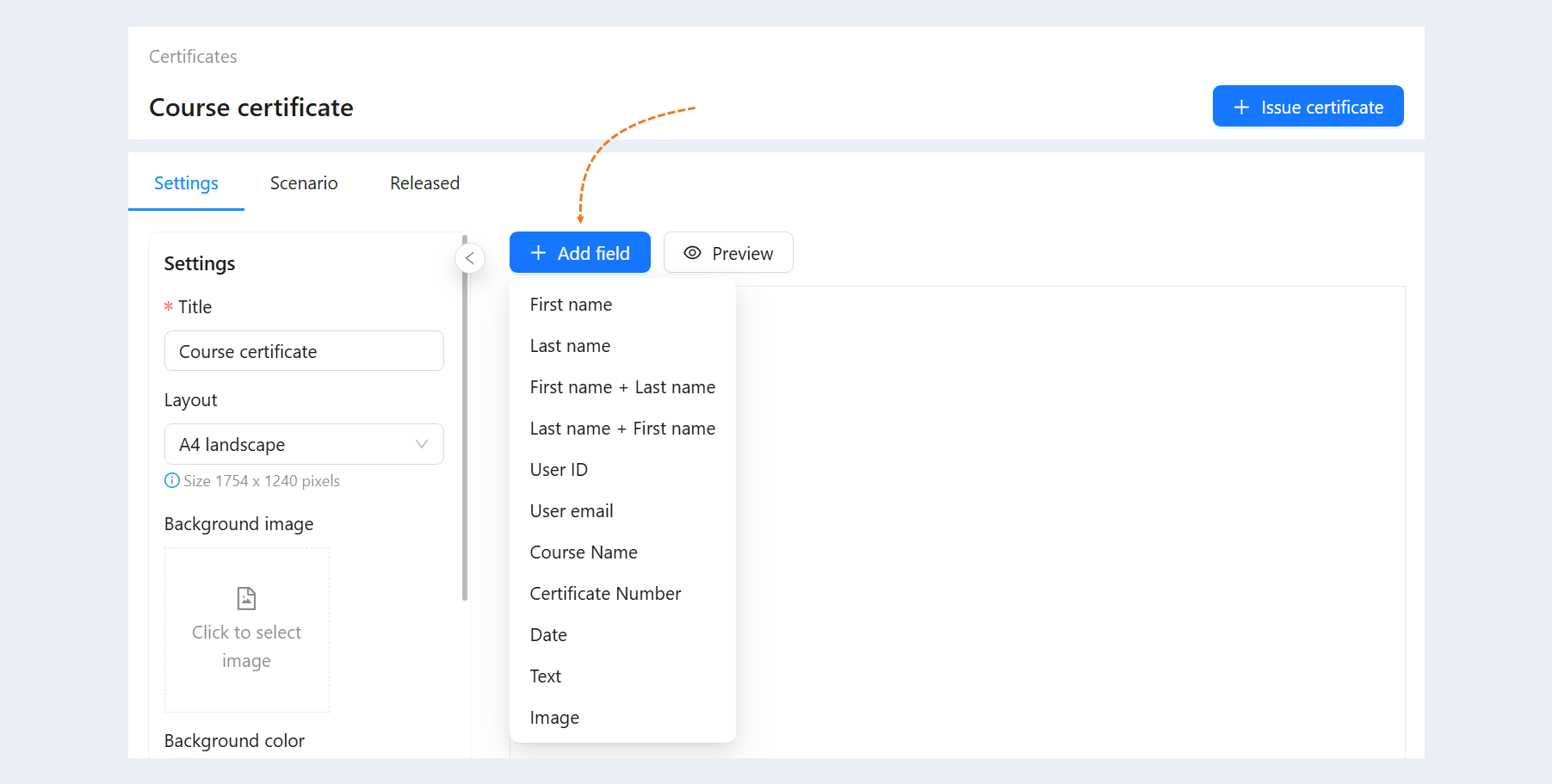The height and width of the screenshot is (784, 1552).
Task: Click the info icon beside Size 1754 x 1240
Action: [172, 480]
